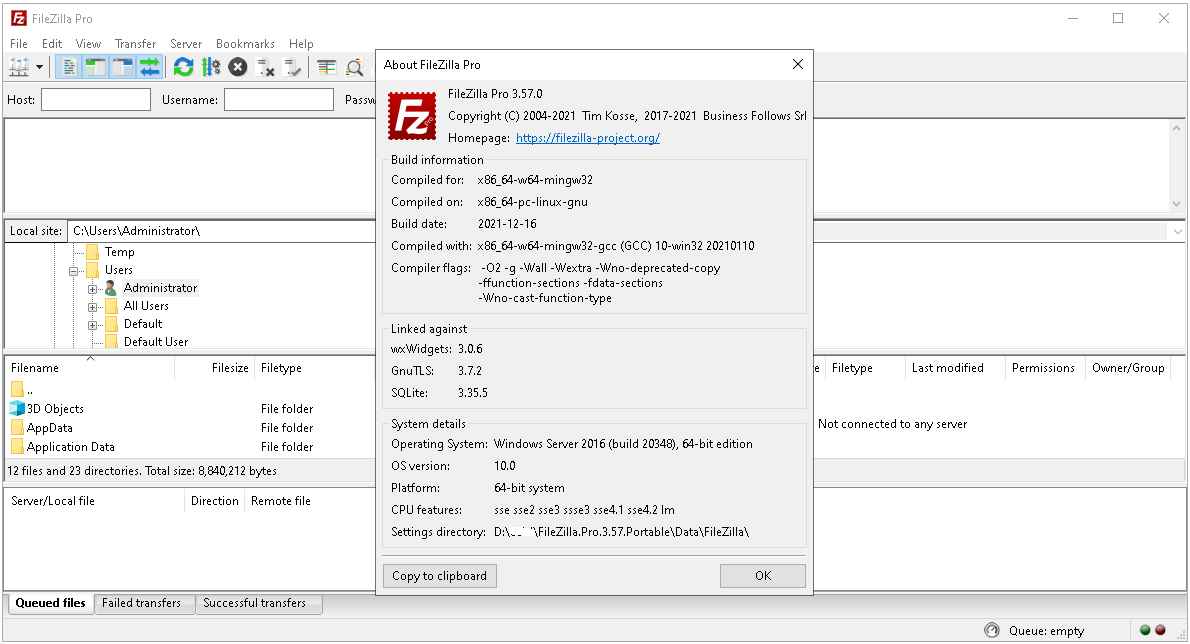Open the Help menu
The image size is (1190, 644).
pyautogui.click(x=301, y=44)
